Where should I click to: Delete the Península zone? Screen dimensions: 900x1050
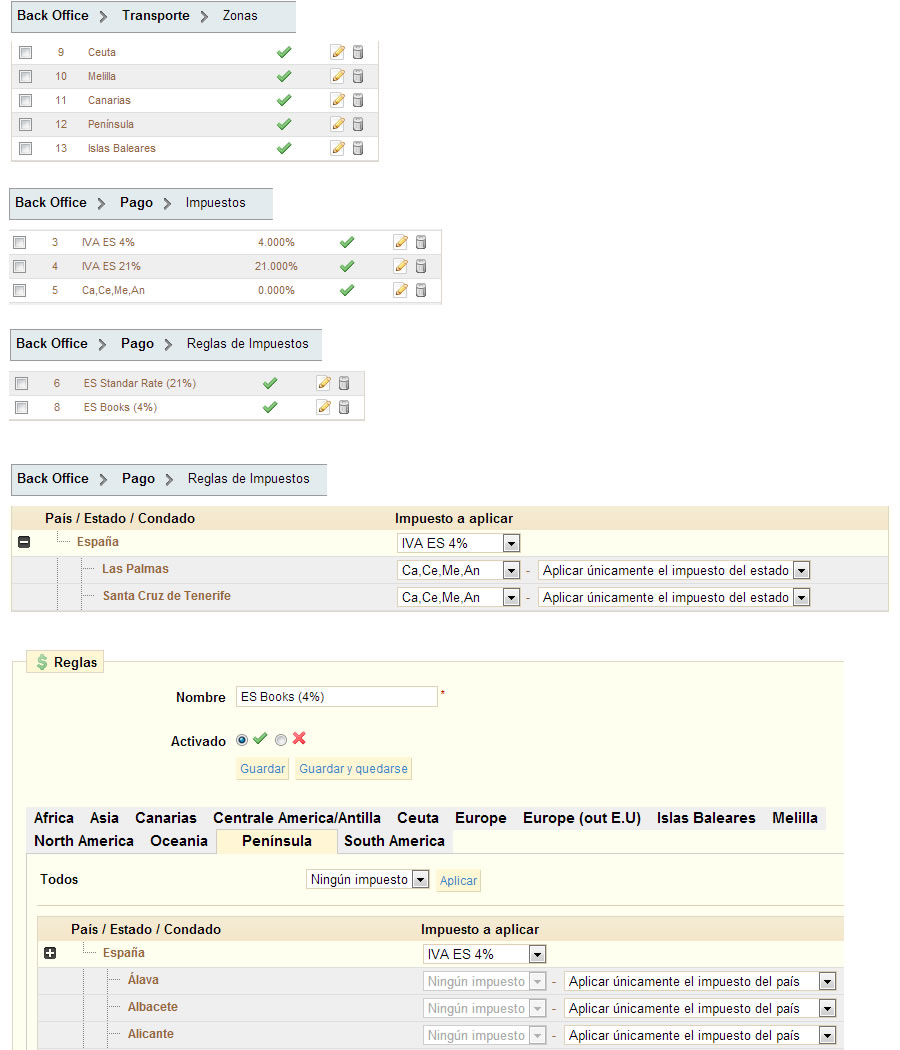[x=358, y=125]
